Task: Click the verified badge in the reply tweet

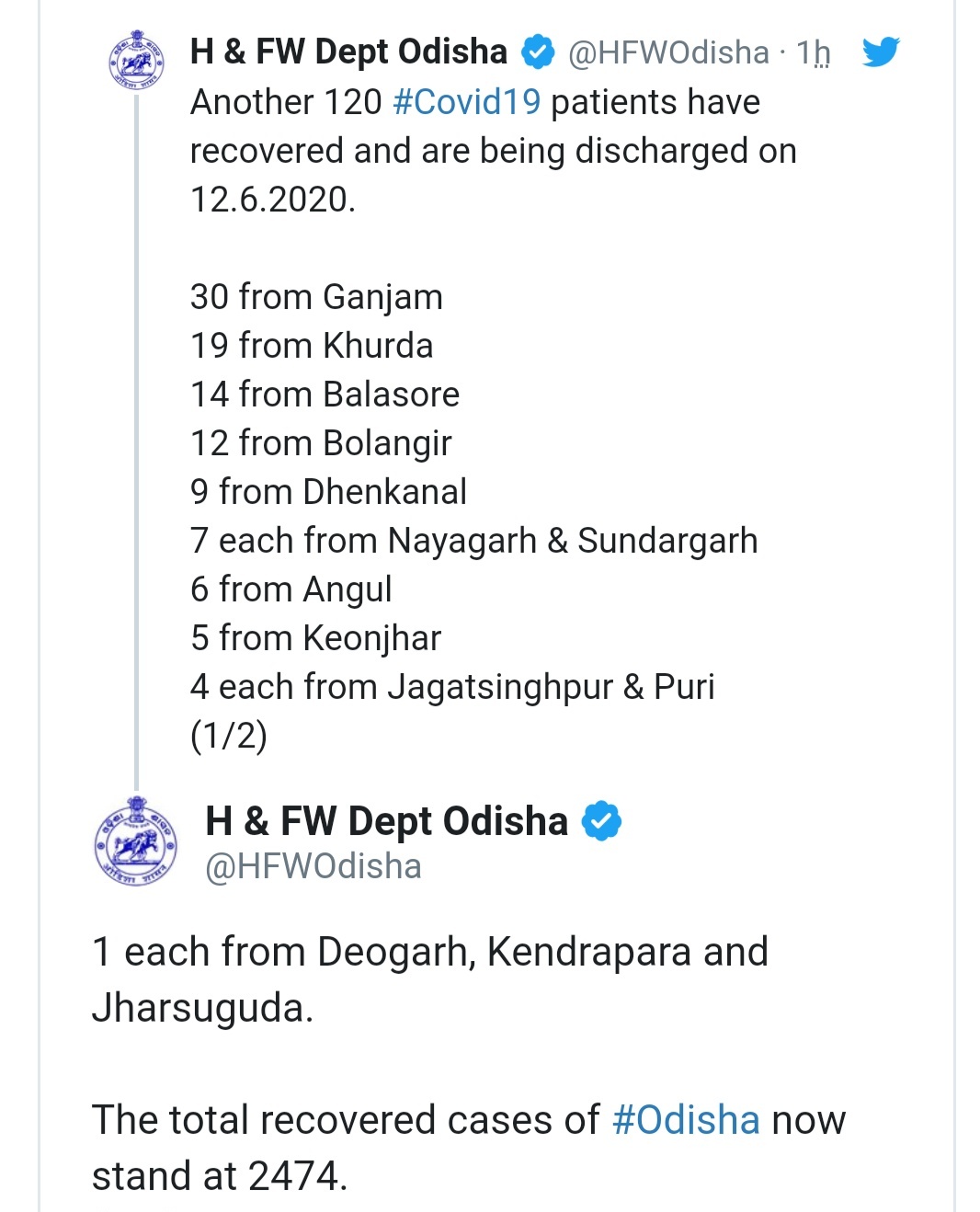Action: (x=602, y=821)
